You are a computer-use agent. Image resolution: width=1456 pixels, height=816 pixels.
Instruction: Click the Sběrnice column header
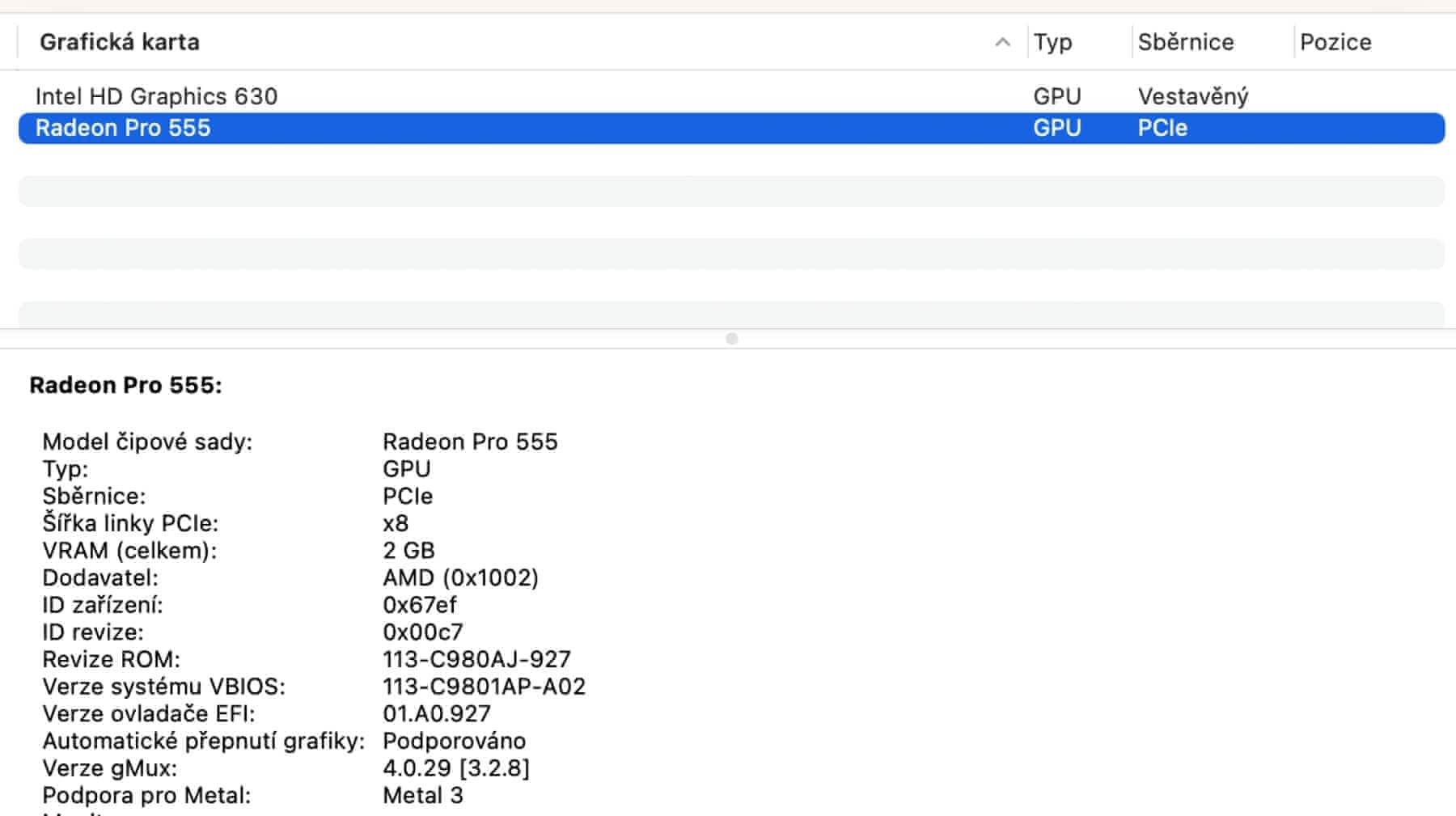(x=1185, y=42)
